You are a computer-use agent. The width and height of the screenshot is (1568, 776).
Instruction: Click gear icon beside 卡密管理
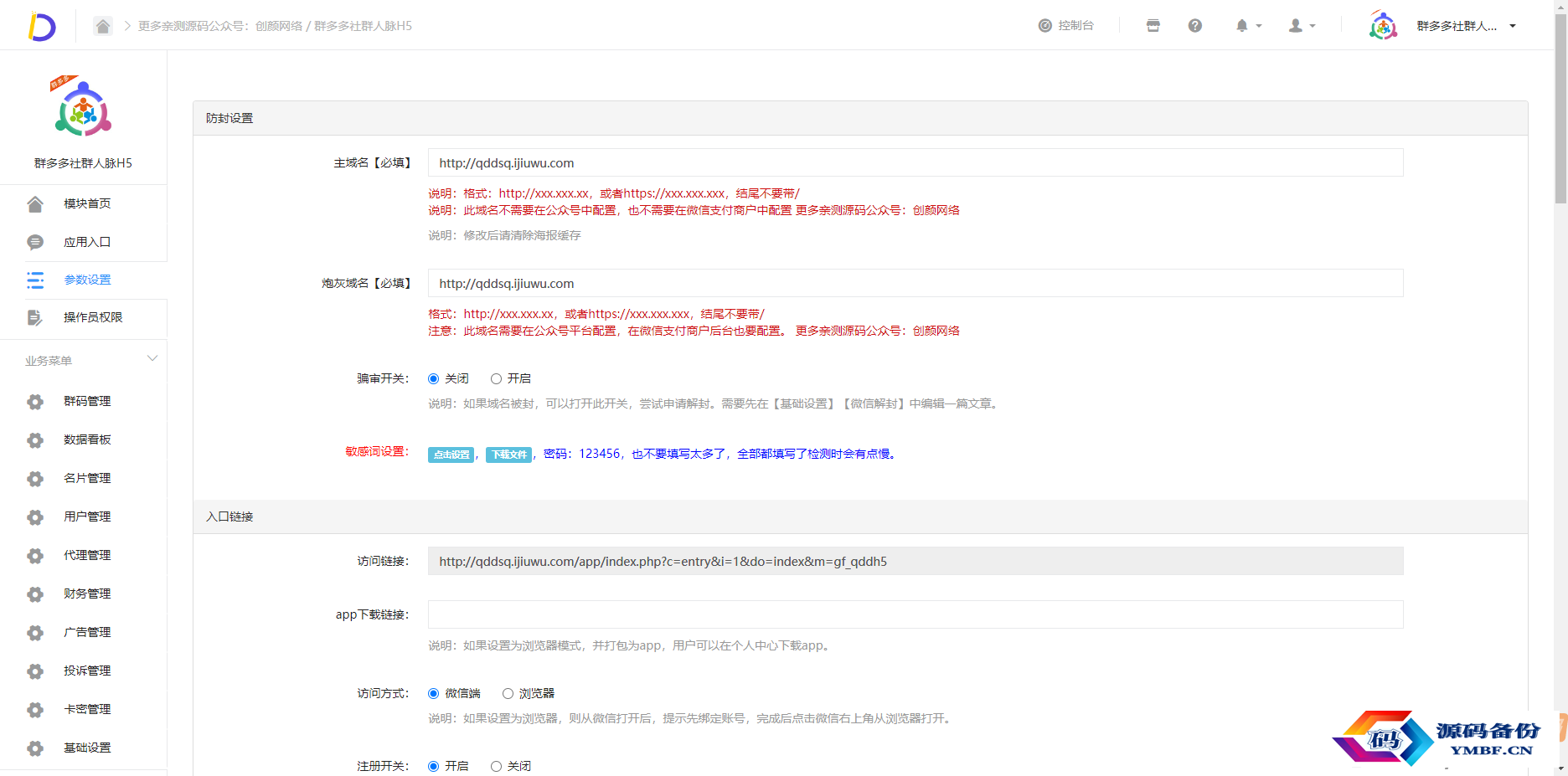pos(35,710)
